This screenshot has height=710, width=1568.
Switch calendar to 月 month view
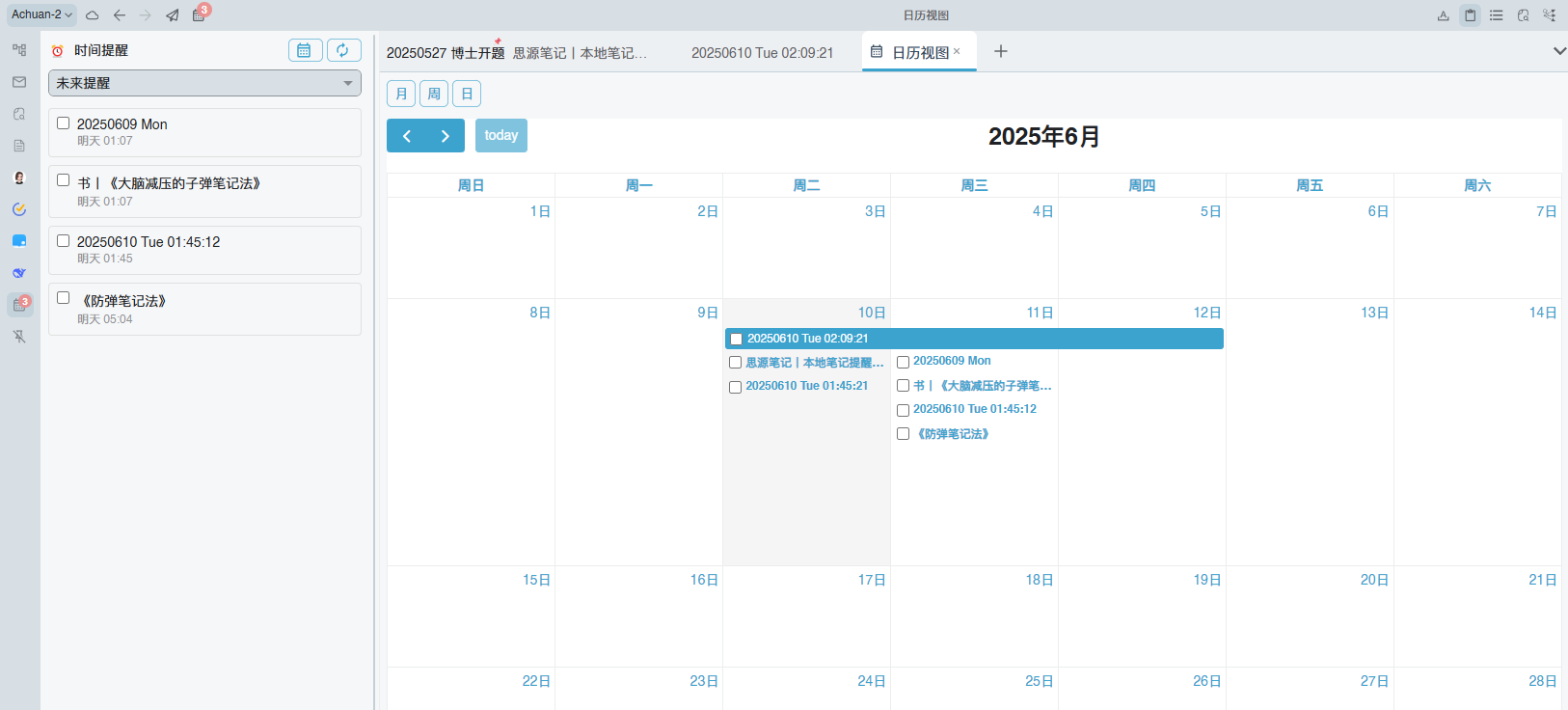click(x=401, y=94)
